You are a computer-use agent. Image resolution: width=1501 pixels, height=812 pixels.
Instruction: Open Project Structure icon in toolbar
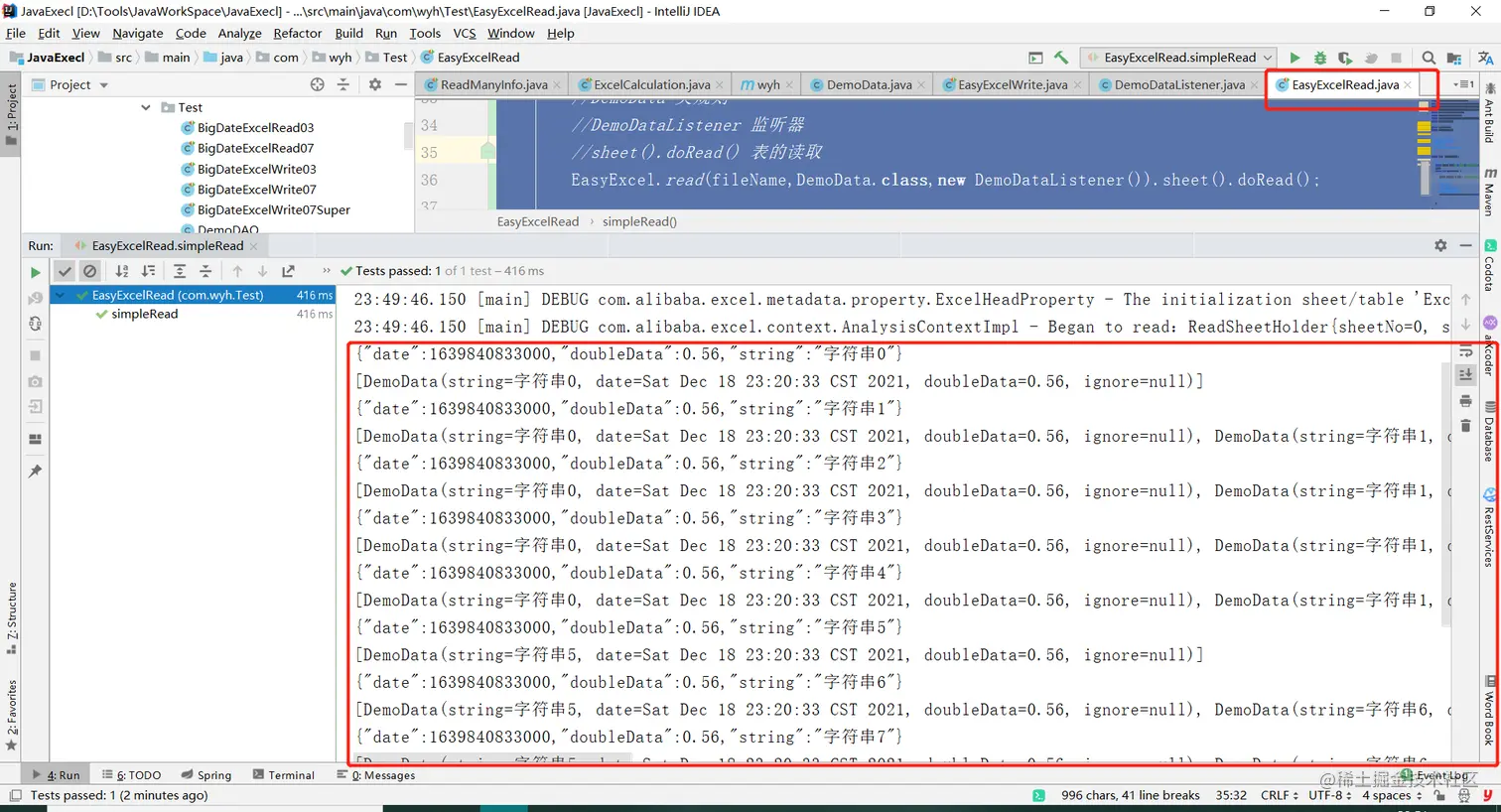coord(1454,58)
